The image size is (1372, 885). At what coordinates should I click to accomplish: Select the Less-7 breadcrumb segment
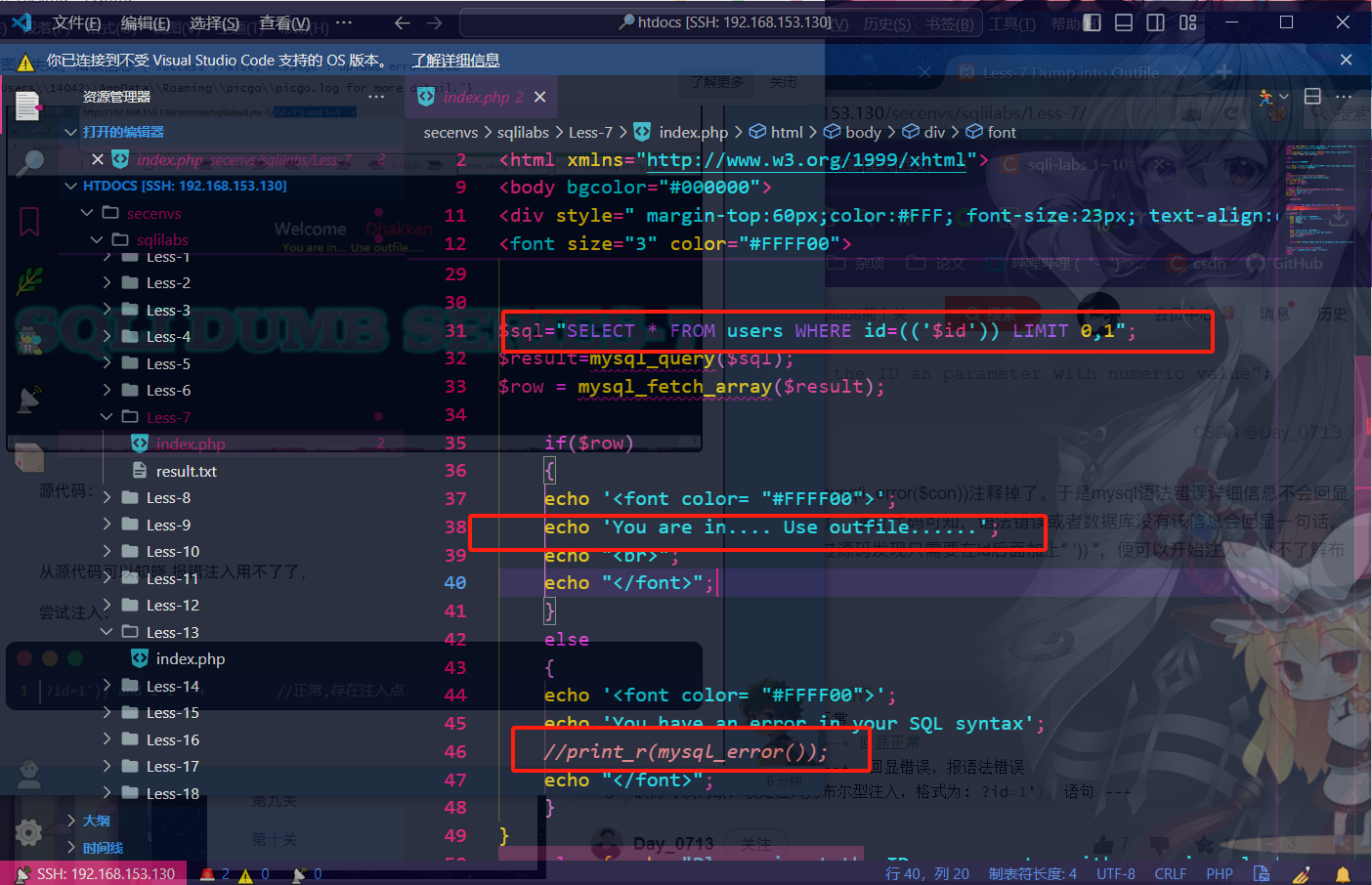tap(590, 132)
